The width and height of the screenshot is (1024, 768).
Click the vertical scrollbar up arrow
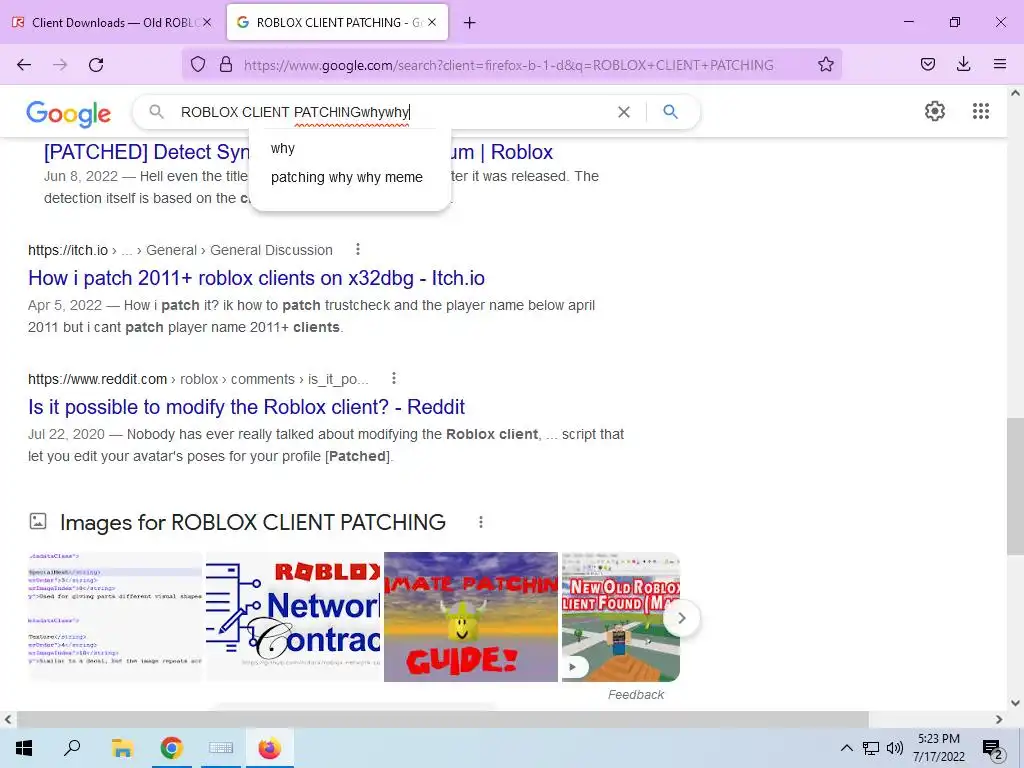tap(1015, 93)
